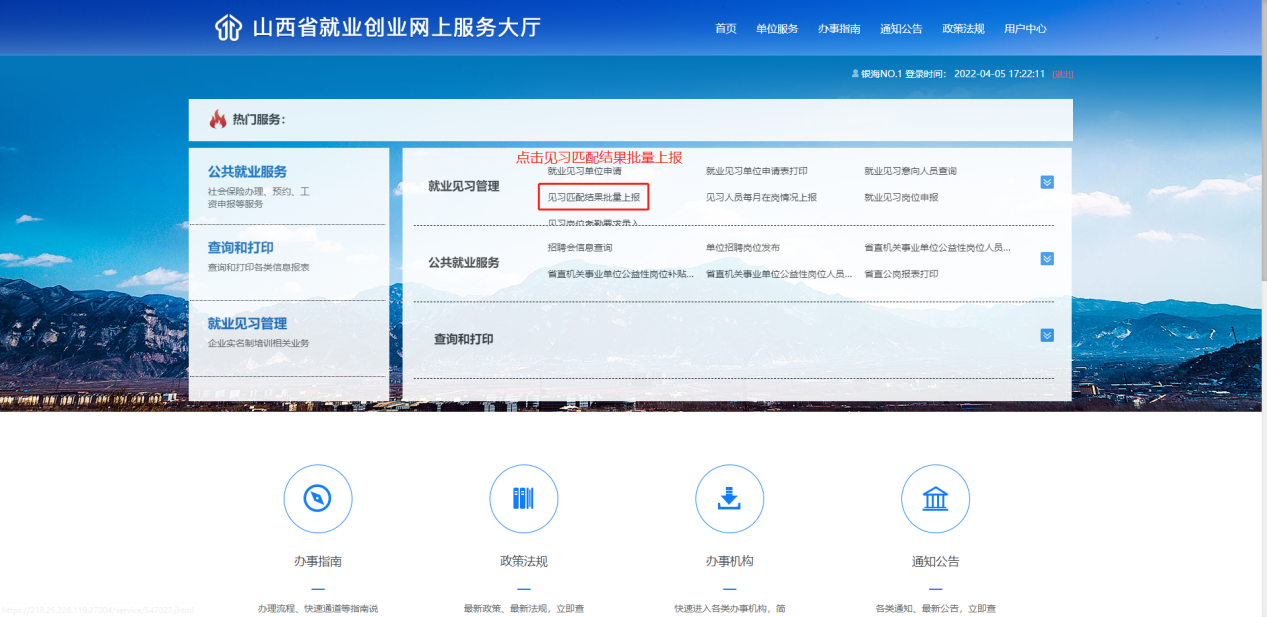Image resolution: width=1267 pixels, height=617 pixels.
Task: Open the 就业见习意向人员查询 link
Action: (x=911, y=171)
